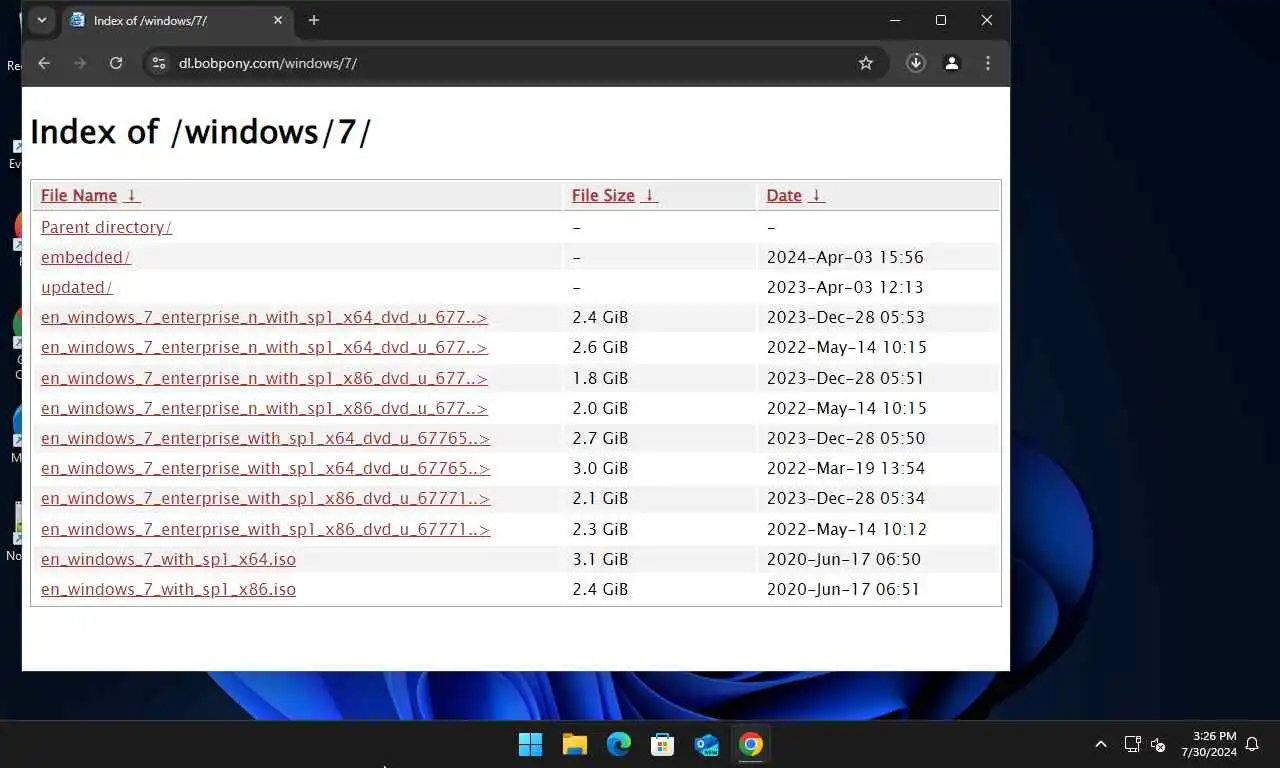Image resolution: width=1280 pixels, height=768 pixels.
Task: Click the 1.8 GiB file size cell
Action: click(600, 378)
